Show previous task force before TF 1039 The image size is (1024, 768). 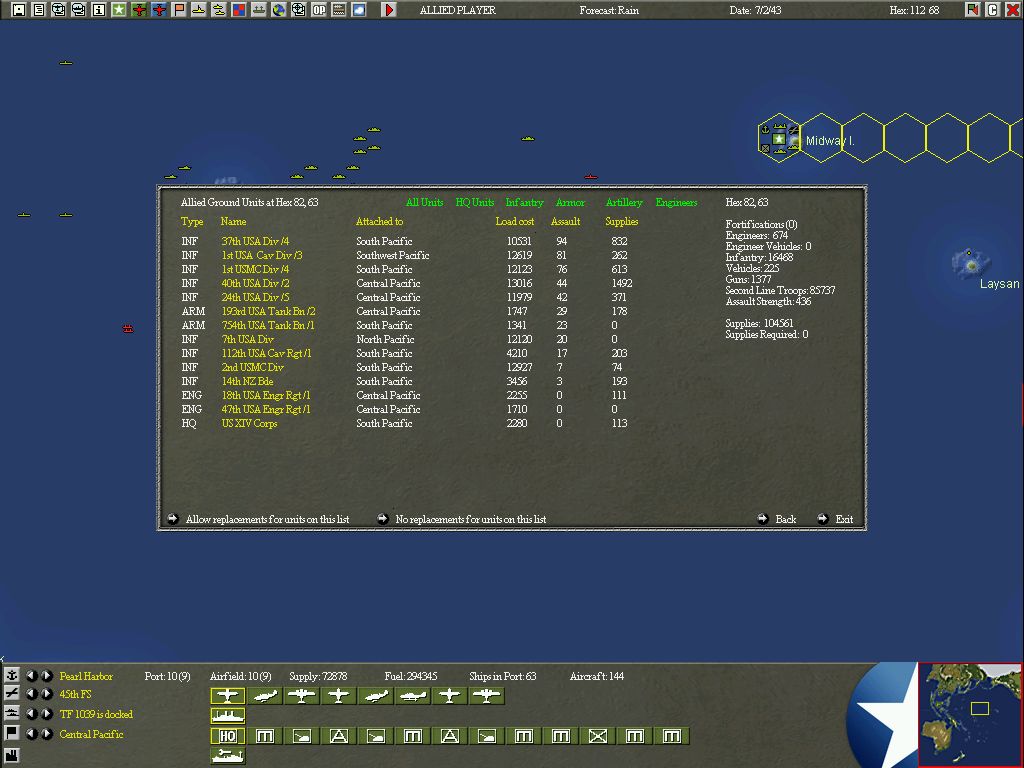31,713
